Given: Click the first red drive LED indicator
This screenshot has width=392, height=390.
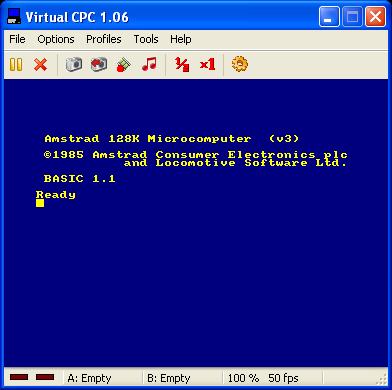Looking at the screenshot, I should (19, 377).
